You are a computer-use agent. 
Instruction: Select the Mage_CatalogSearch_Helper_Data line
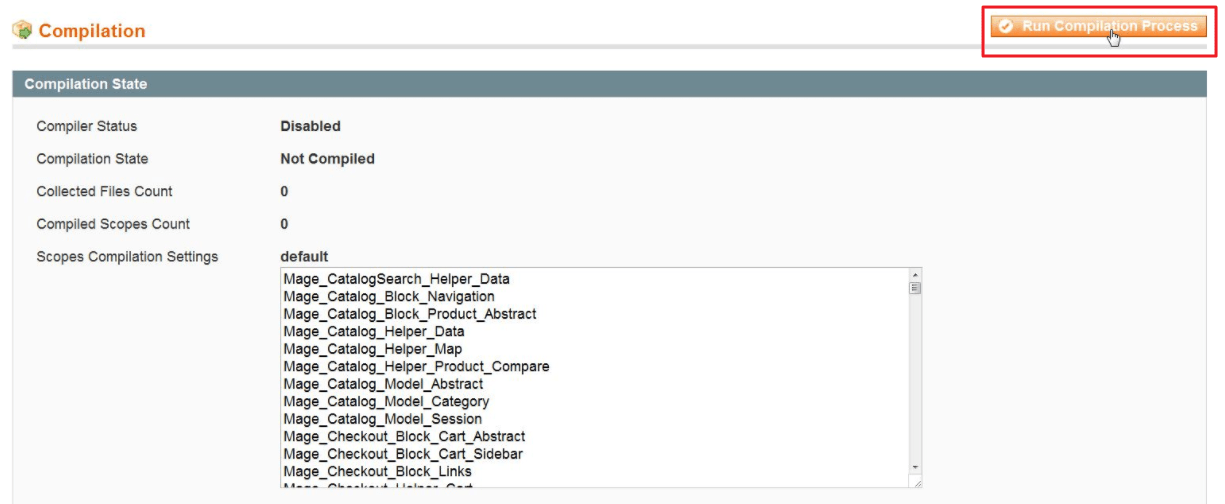pos(397,279)
